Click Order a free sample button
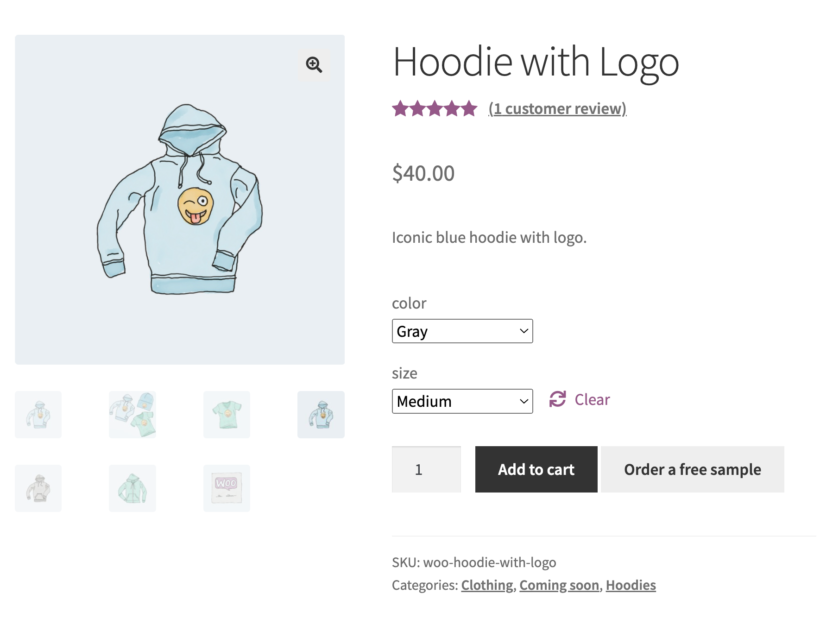This screenshot has width=820, height=619. click(x=692, y=469)
